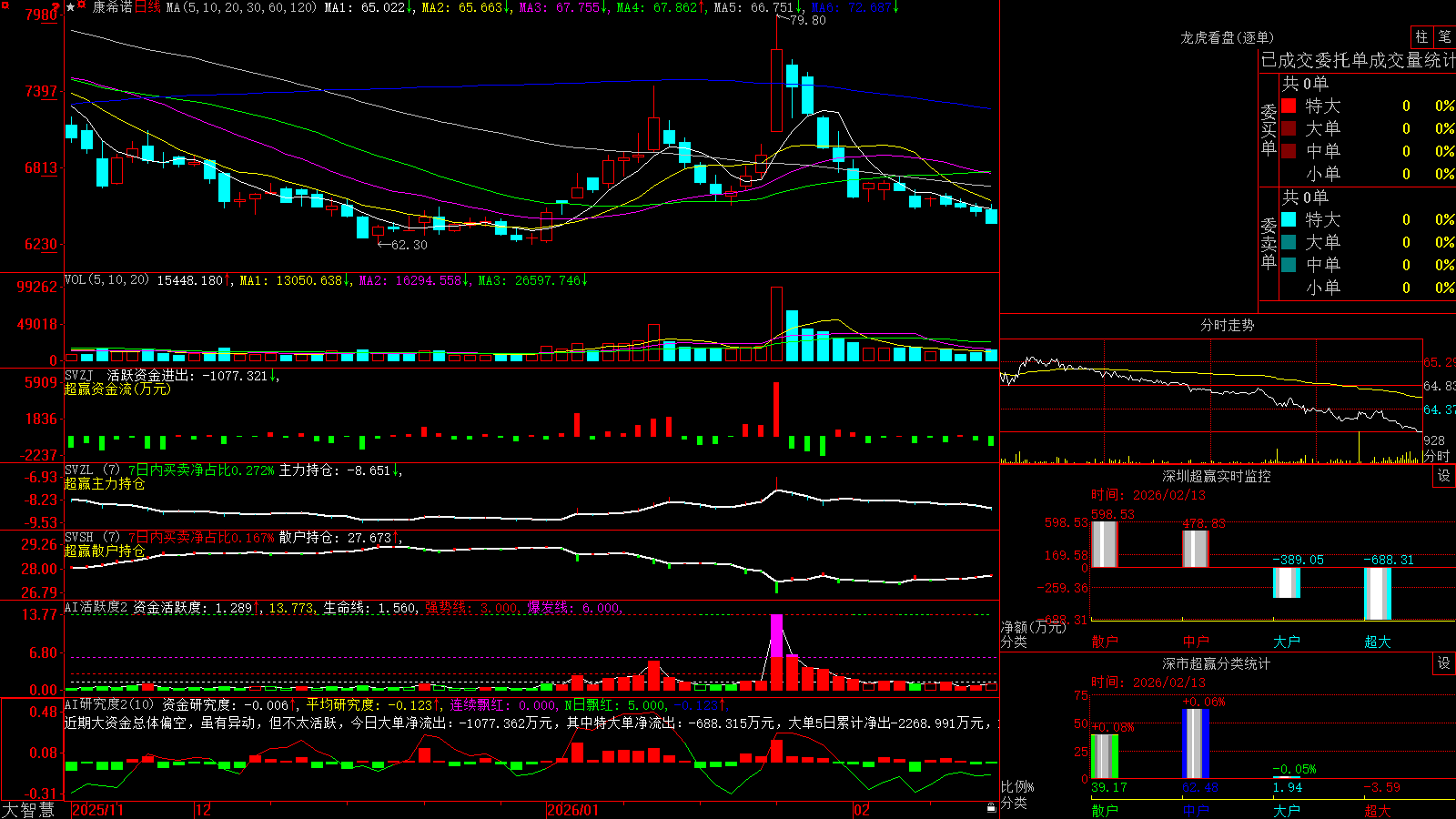The width and height of the screenshot is (1456, 819).
Task: Click the 柱 (bar) view button
Action: click(1421, 36)
